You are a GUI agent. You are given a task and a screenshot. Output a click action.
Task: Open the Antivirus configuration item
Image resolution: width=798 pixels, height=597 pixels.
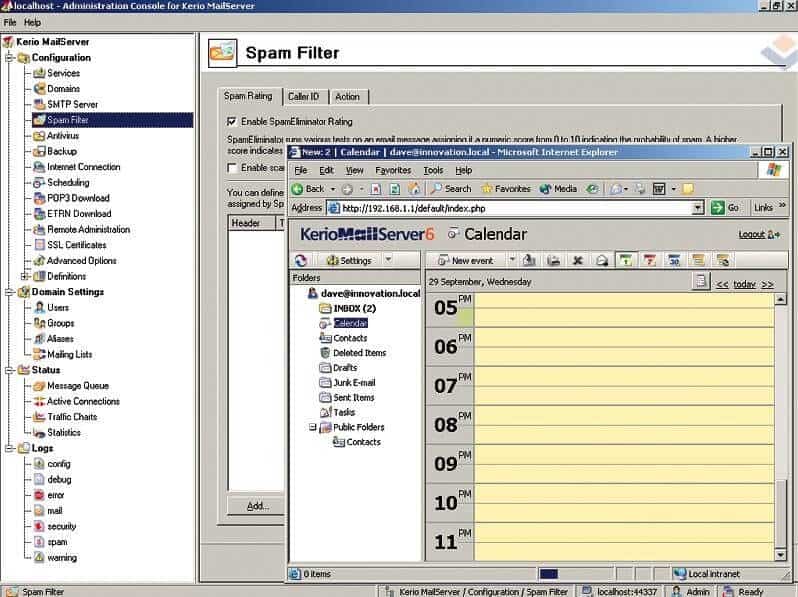point(62,136)
